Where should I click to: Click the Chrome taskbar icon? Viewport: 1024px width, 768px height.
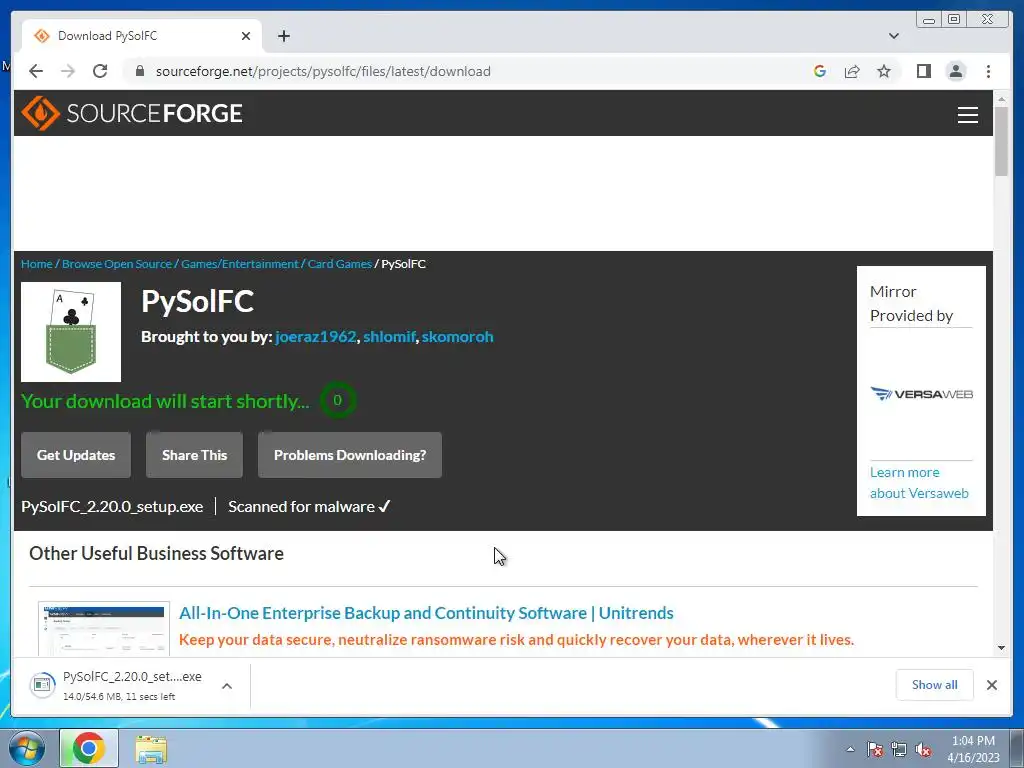[x=89, y=748]
